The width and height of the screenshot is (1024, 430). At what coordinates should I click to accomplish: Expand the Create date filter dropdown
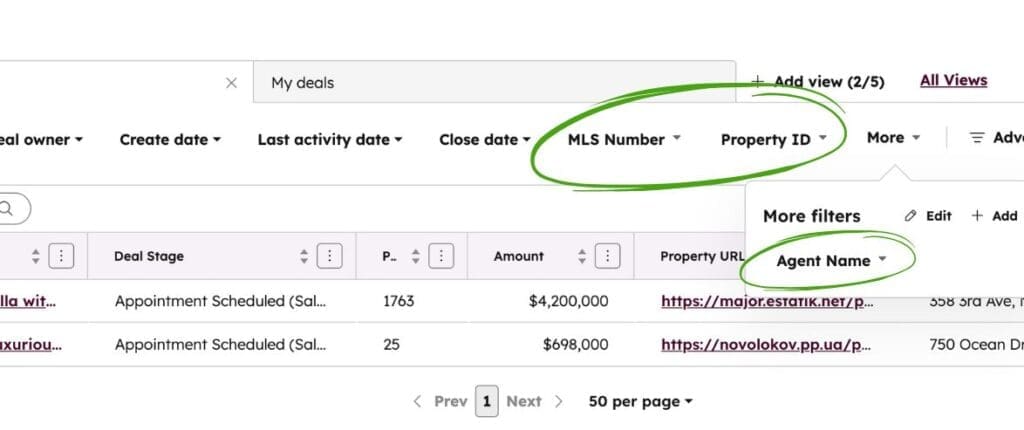pyautogui.click(x=170, y=140)
